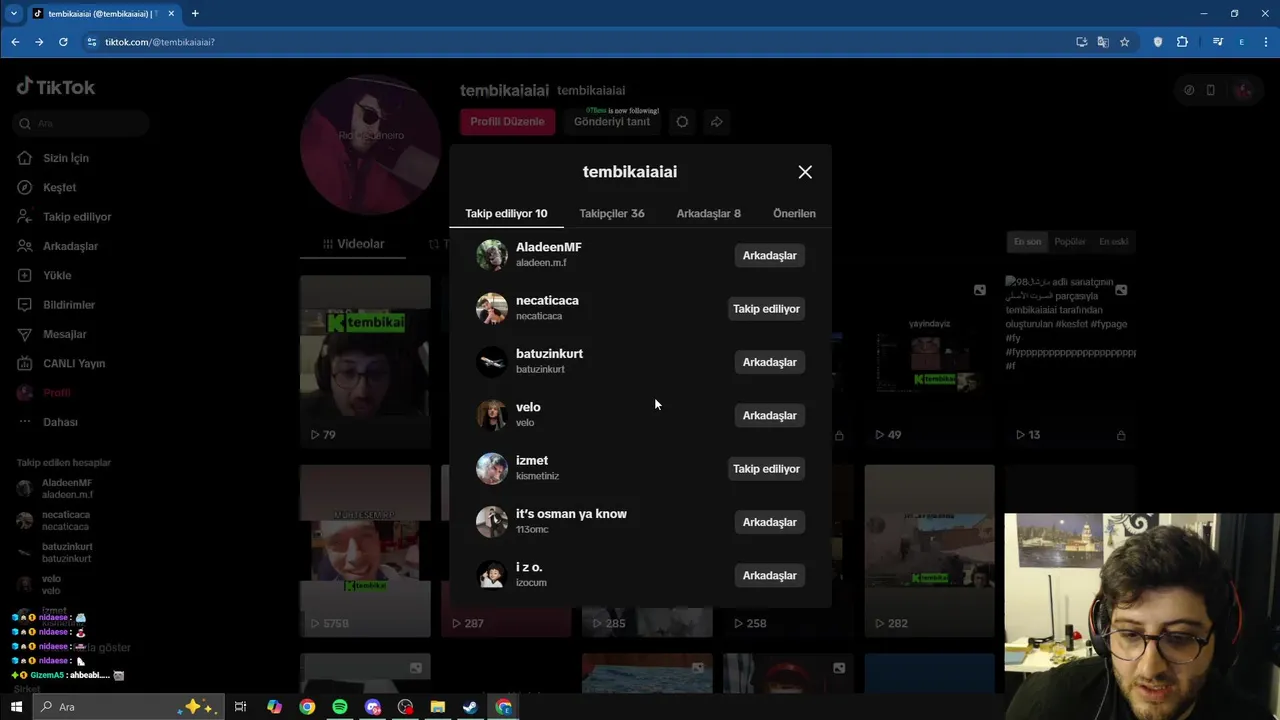Image resolution: width=1280 pixels, height=720 pixels.
Task: Open Chrome three-dot menu
Action: (1265, 42)
